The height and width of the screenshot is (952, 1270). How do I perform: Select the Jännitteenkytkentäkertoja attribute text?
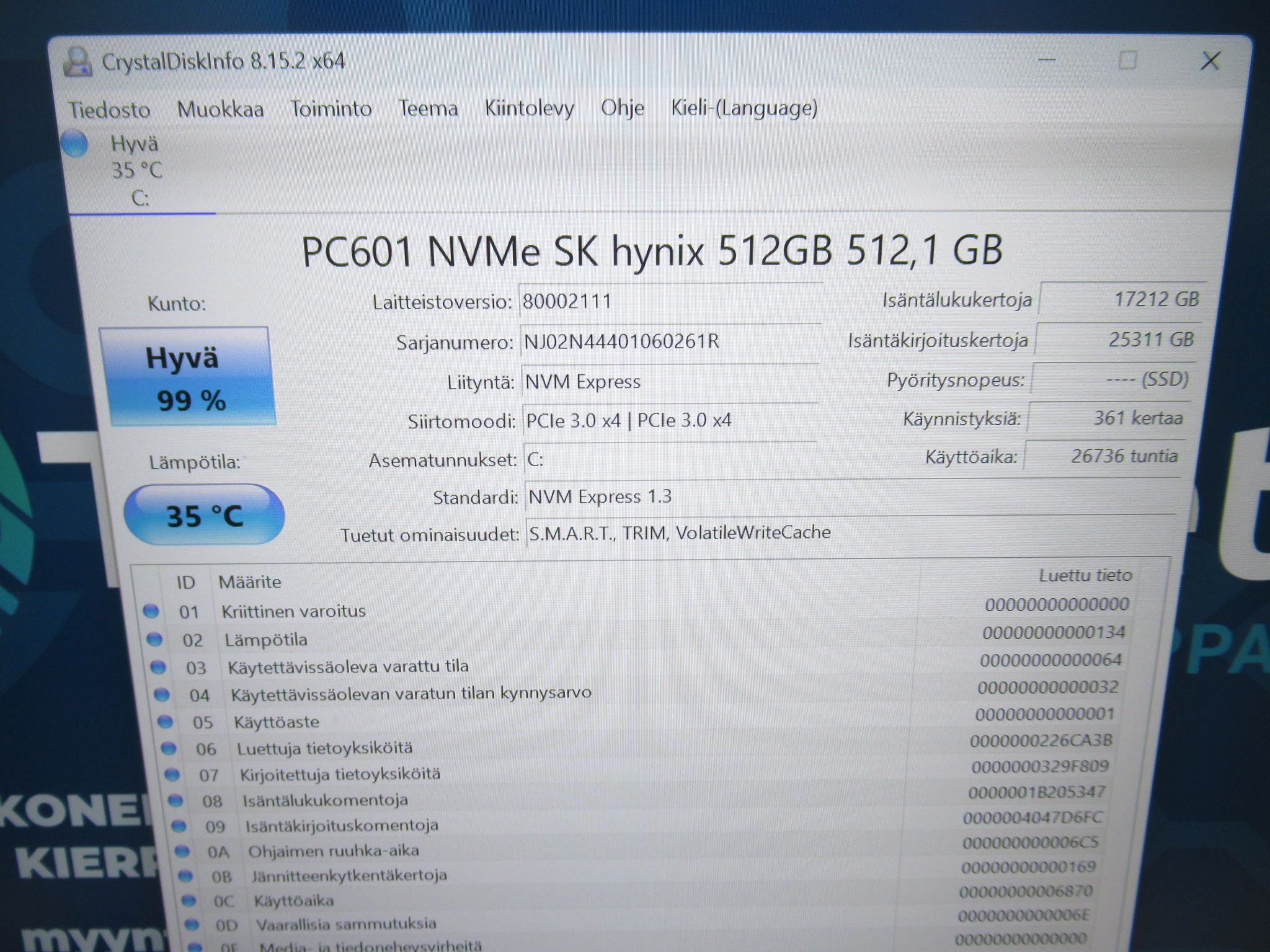pos(349,876)
